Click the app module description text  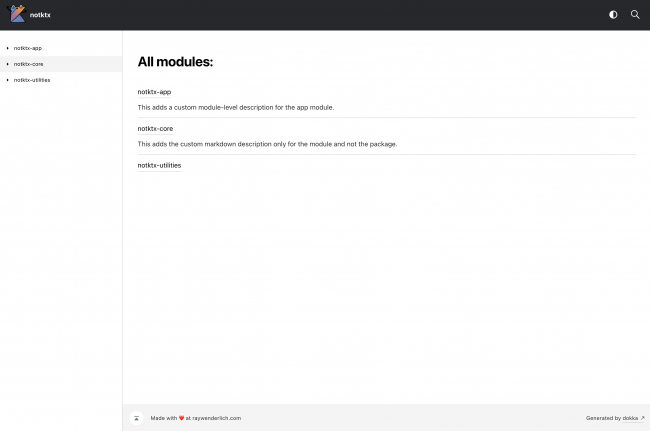pos(236,107)
